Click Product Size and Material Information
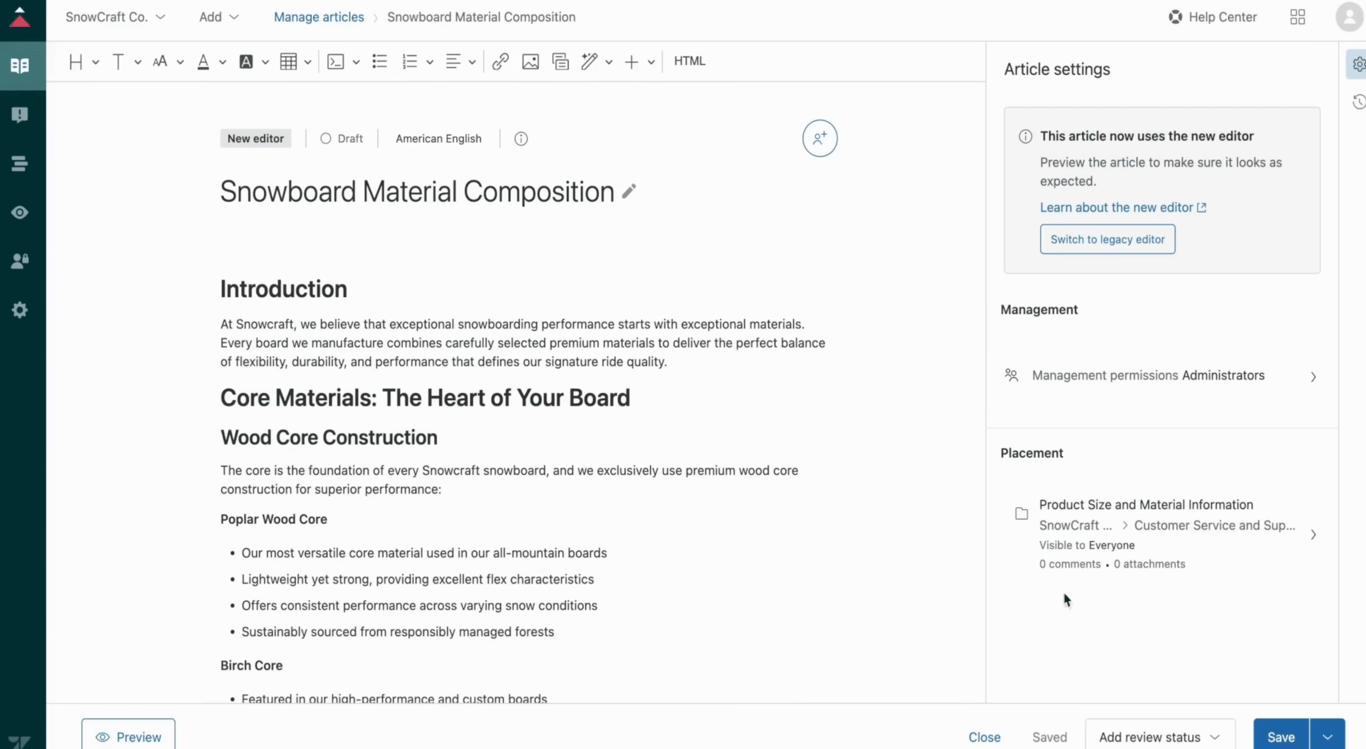 click(1146, 505)
